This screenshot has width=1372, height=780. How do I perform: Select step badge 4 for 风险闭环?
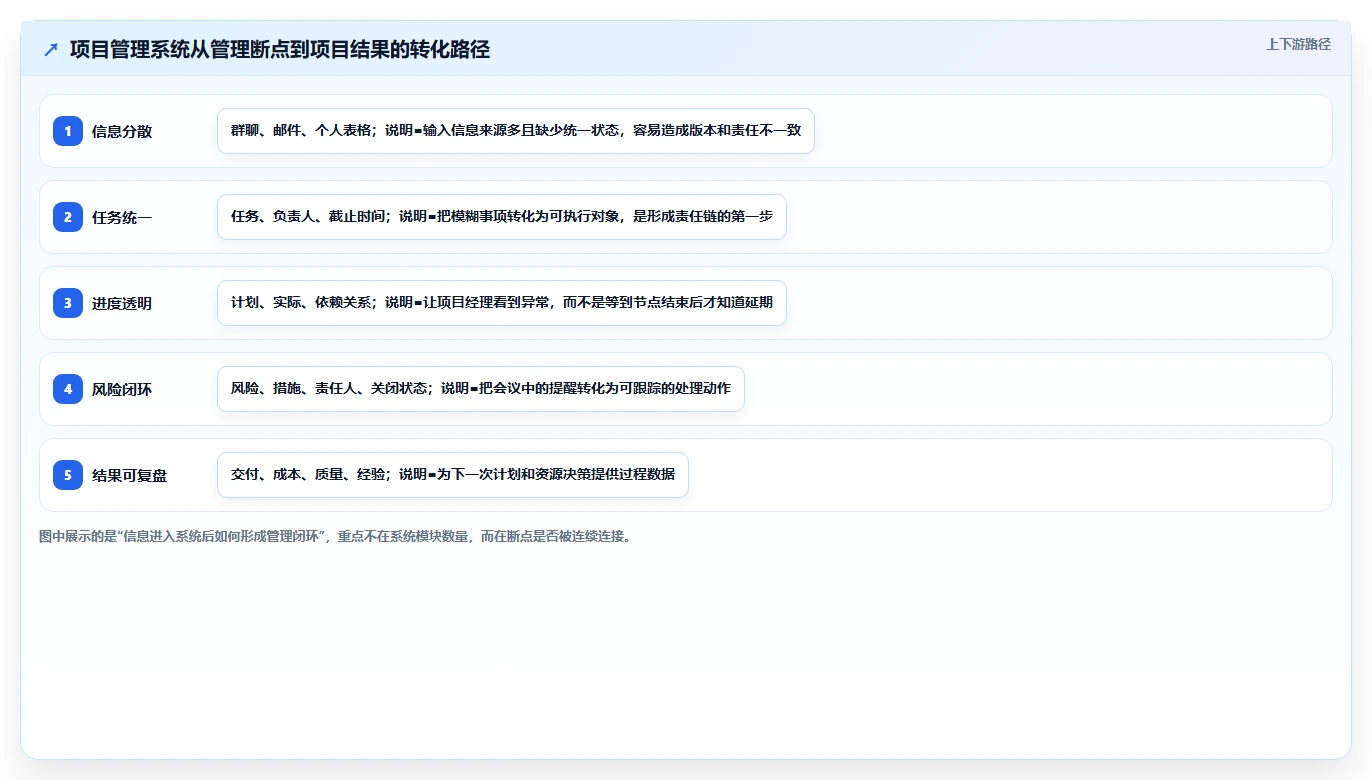click(68, 389)
